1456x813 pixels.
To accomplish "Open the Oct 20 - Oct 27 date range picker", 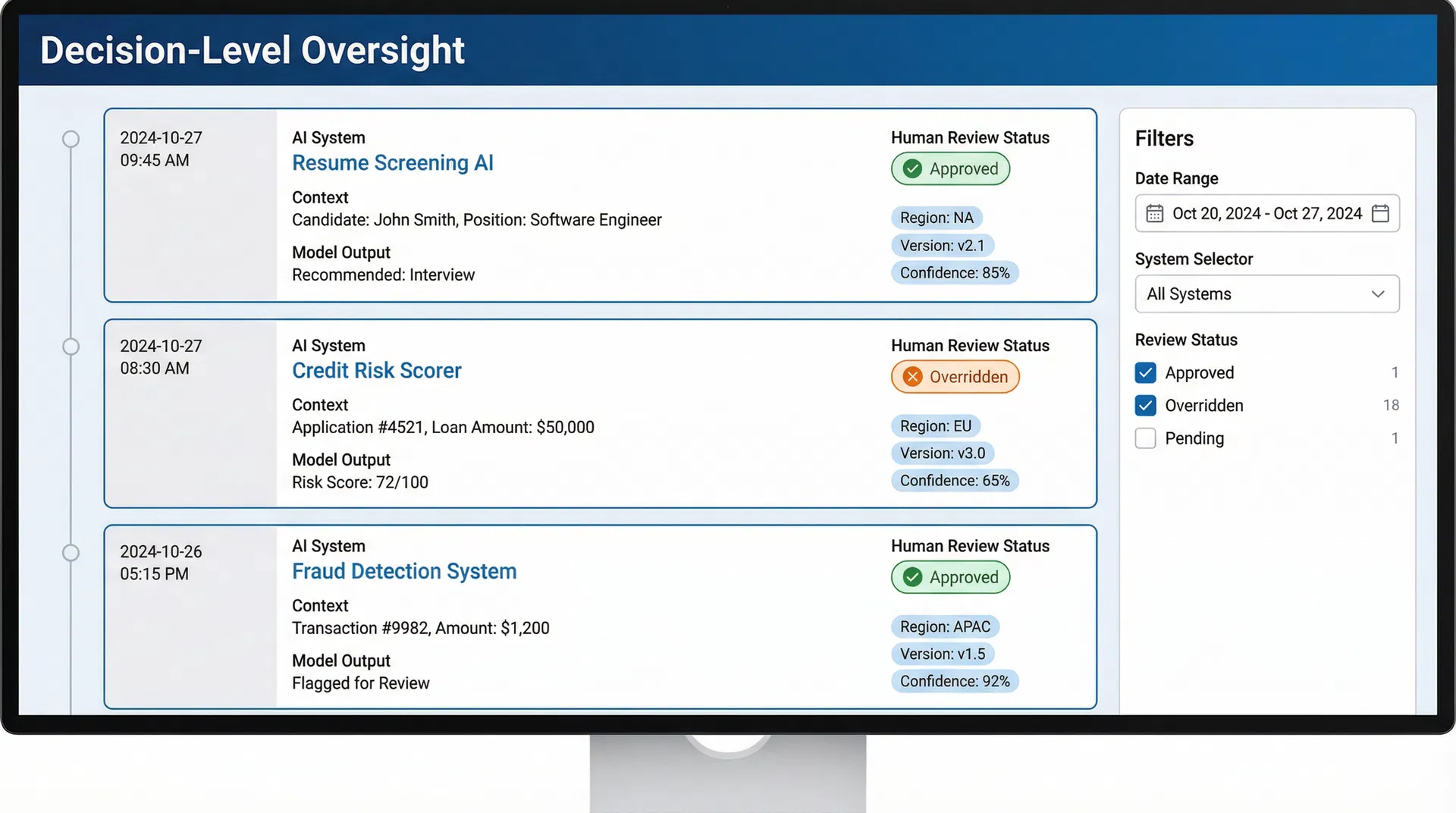I will (1266, 213).
